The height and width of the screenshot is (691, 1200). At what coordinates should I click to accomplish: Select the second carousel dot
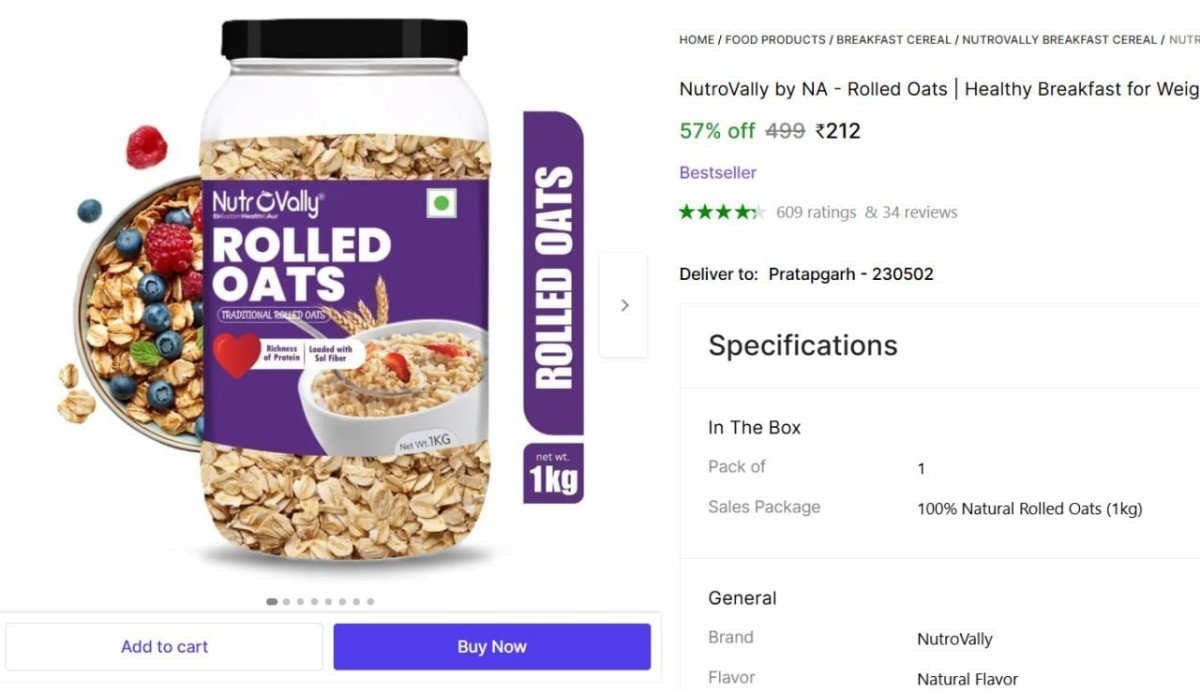(286, 601)
